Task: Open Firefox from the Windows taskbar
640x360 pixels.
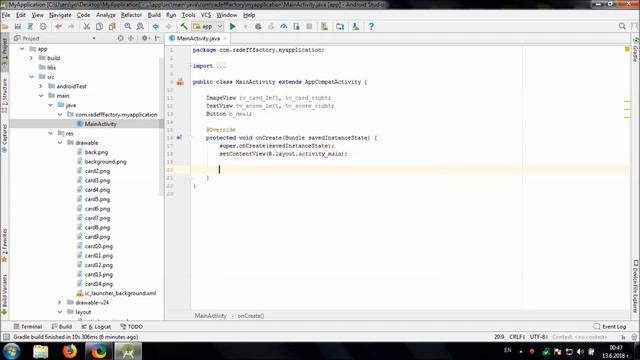Action: (70, 351)
